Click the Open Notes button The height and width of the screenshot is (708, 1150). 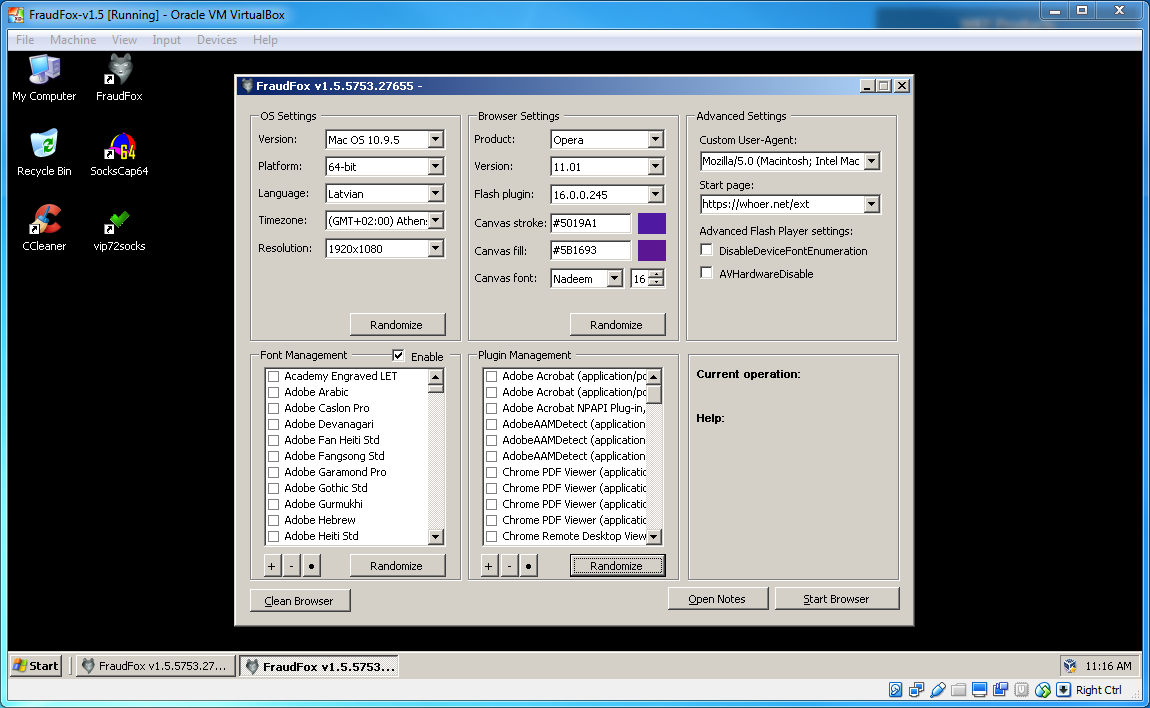[x=717, y=599]
